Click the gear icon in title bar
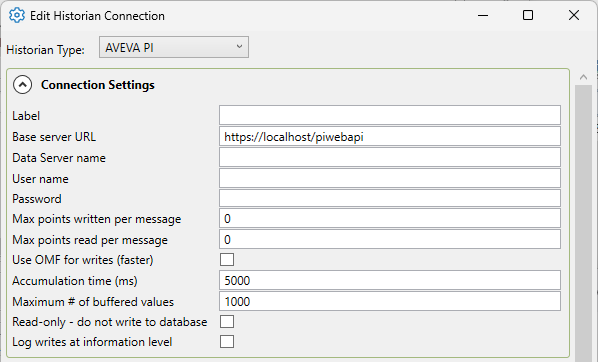The width and height of the screenshot is (598, 362). [17, 16]
